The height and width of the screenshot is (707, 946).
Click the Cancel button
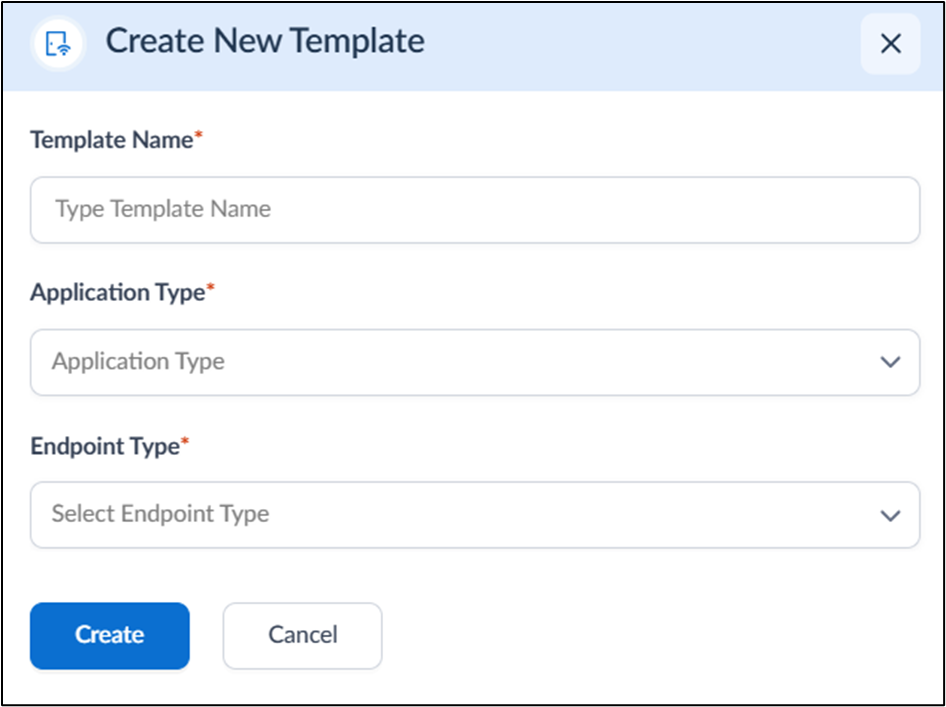[x=302, y=635]
